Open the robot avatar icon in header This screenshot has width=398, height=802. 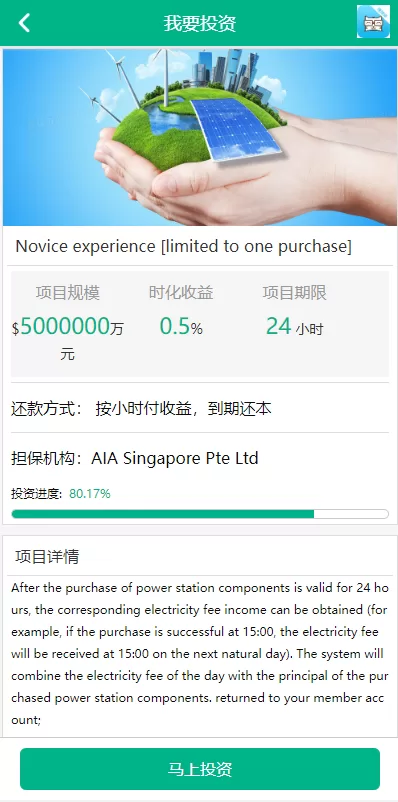(373, 22)
